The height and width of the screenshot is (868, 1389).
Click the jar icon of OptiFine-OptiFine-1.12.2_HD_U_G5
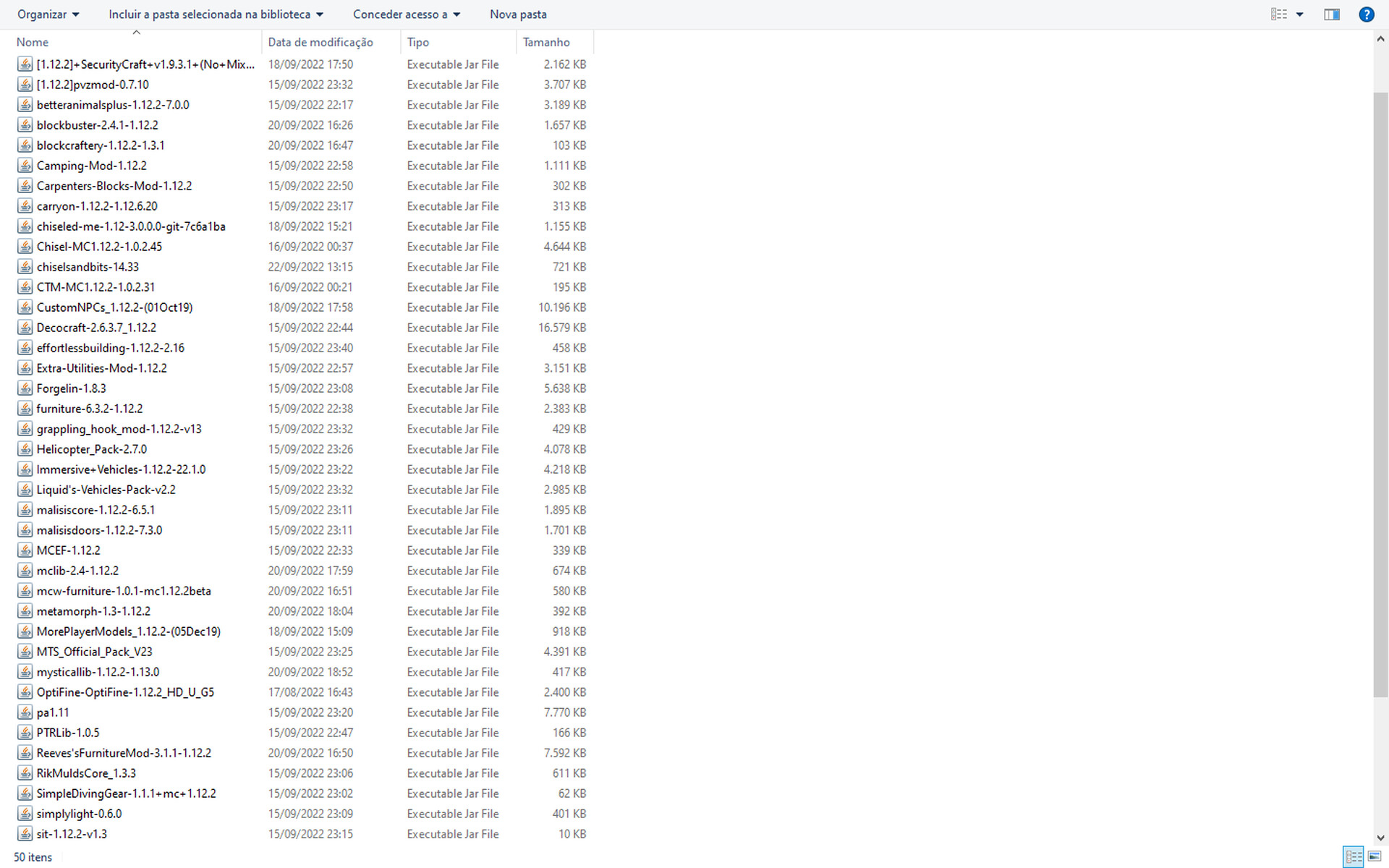click(x=25, y=692)
